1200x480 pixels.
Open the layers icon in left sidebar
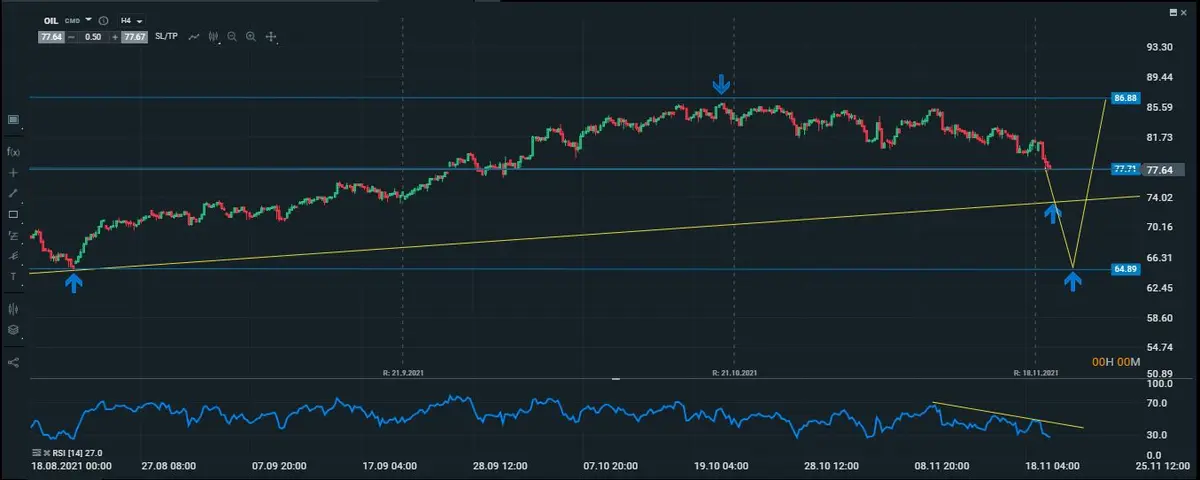coord(13,330)
